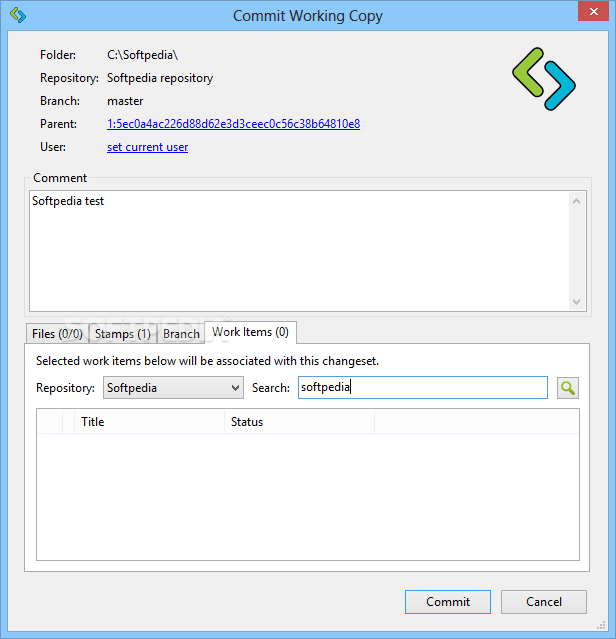The image size is (616, 639).
Task: Click the green magnifier search button
Action: click(568, 388)
